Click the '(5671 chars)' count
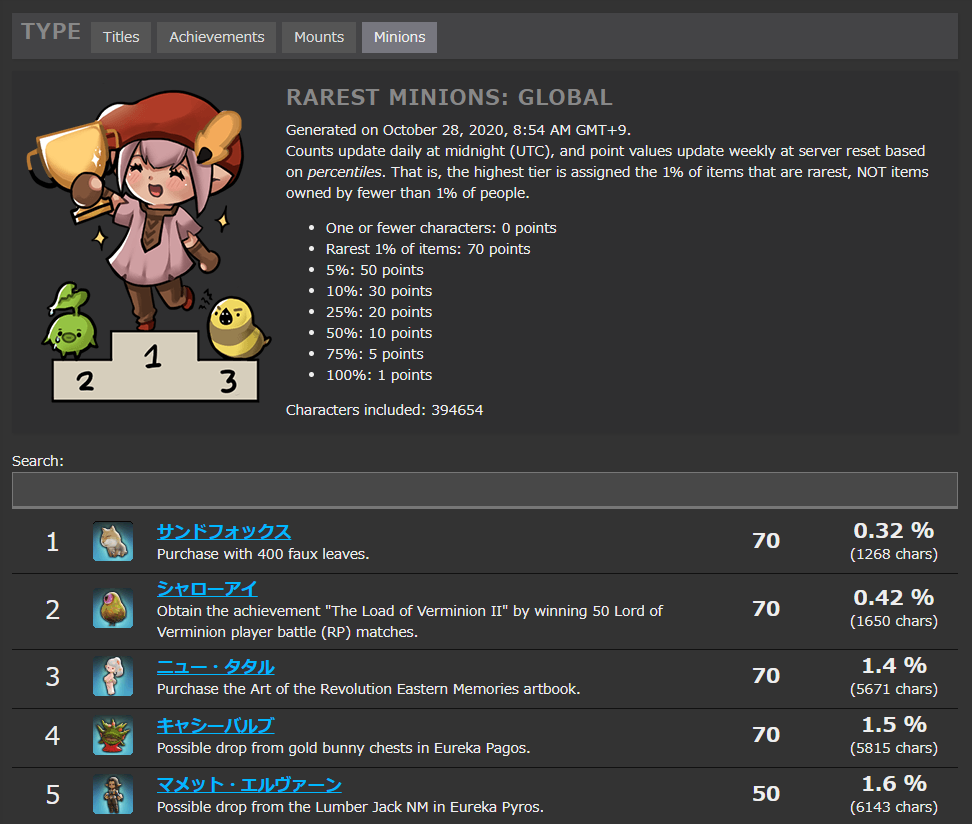The image size is (972, 824). [x=894, y=689]
